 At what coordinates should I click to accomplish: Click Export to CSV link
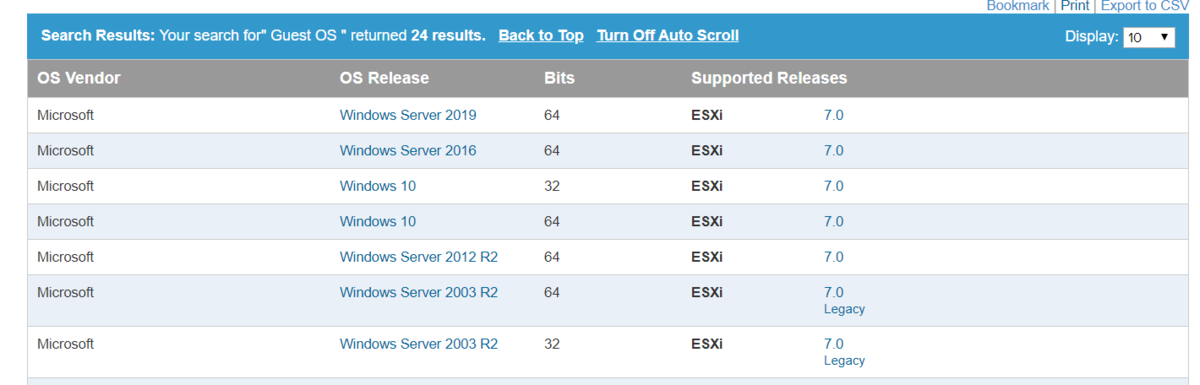1144,6
